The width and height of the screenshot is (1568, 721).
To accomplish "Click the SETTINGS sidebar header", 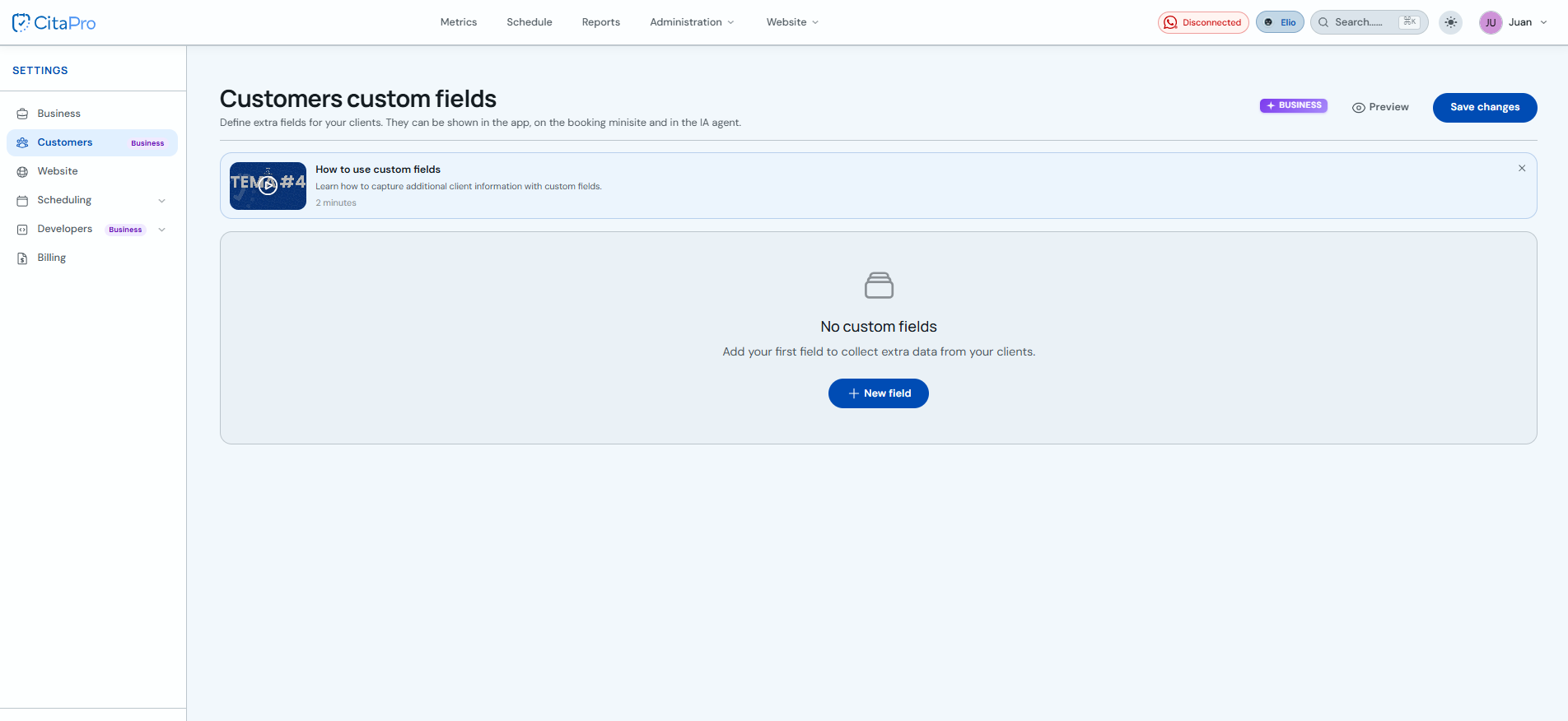I will point(40,71).
